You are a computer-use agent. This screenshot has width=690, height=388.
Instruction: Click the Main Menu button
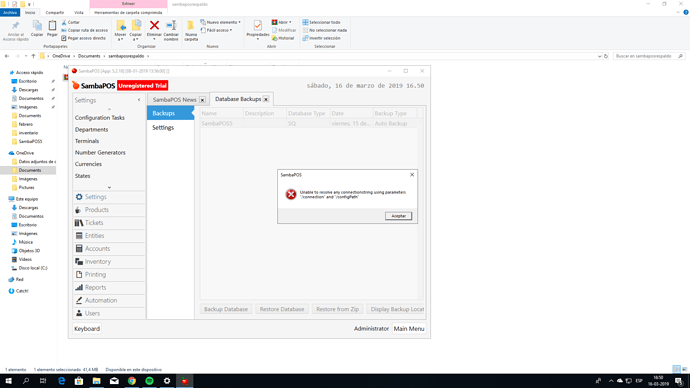click(409, 329)
